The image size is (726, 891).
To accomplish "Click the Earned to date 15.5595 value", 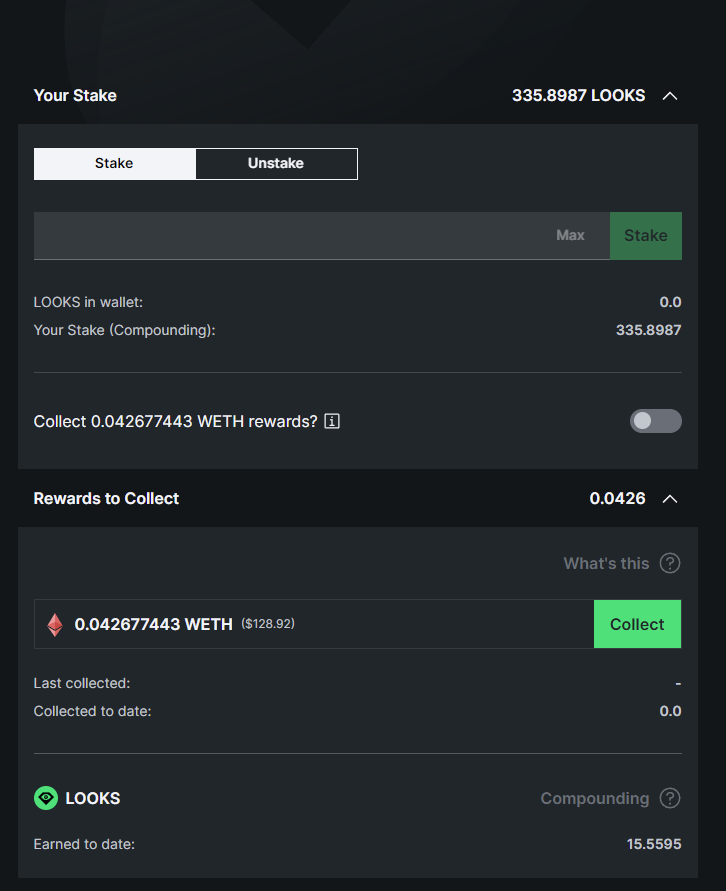I will pyautogui.click(x=654, y=844).
